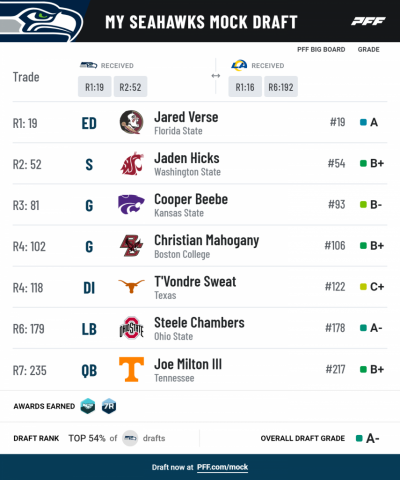
Task: Click the Florida State Seminoles logo
Action: tap(131, 122)
